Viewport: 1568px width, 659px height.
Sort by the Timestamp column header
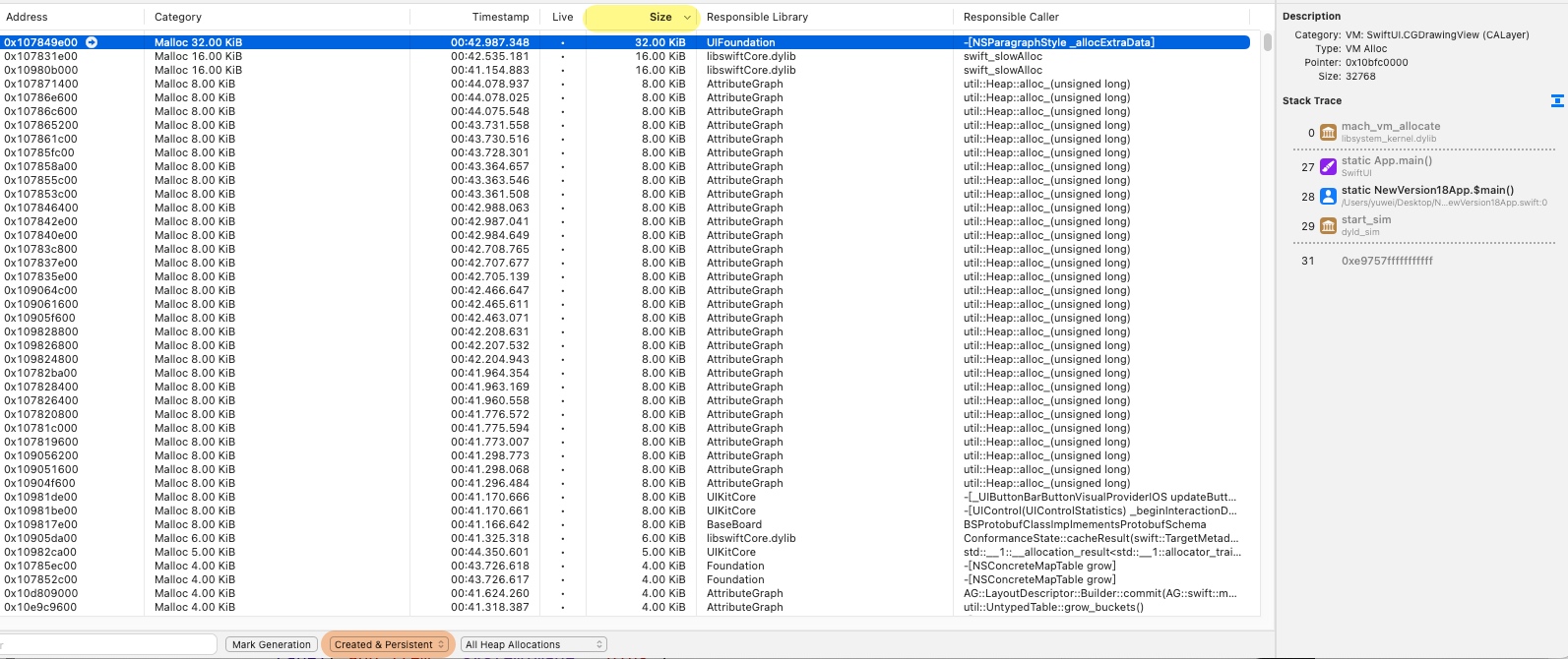500,17
